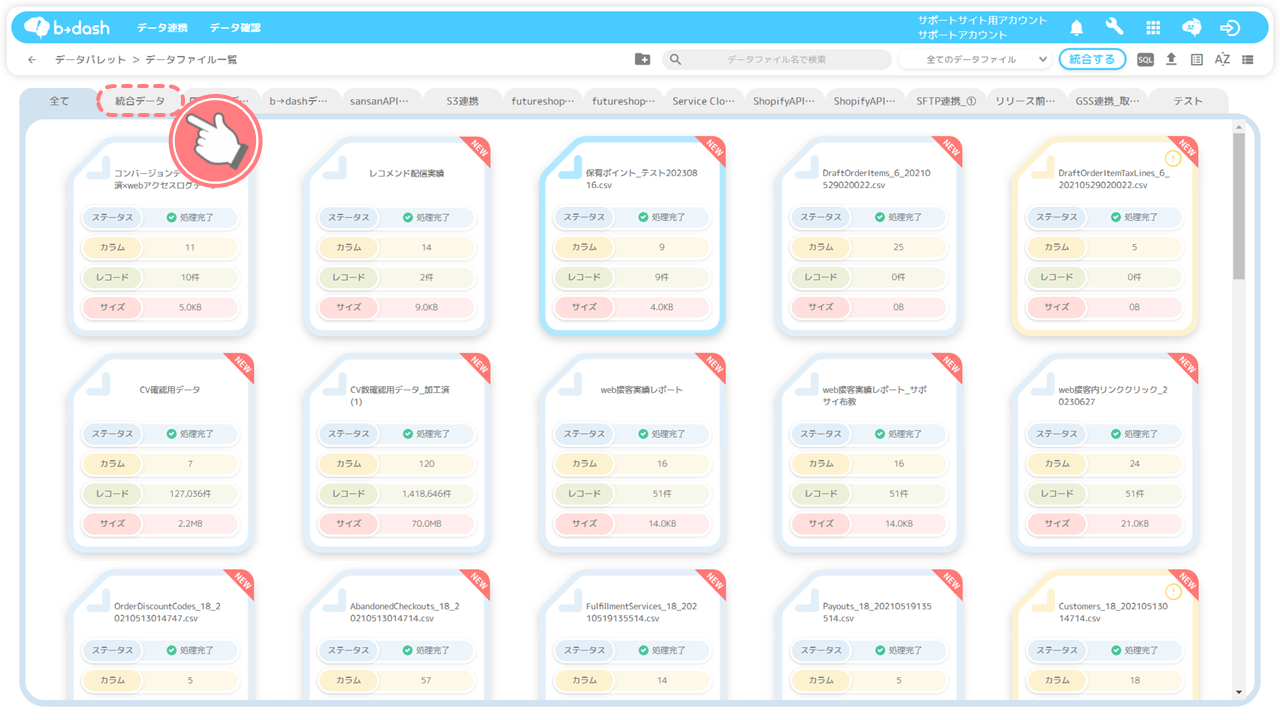Click the データパレット breadcrumb link

tap(90, 60)
